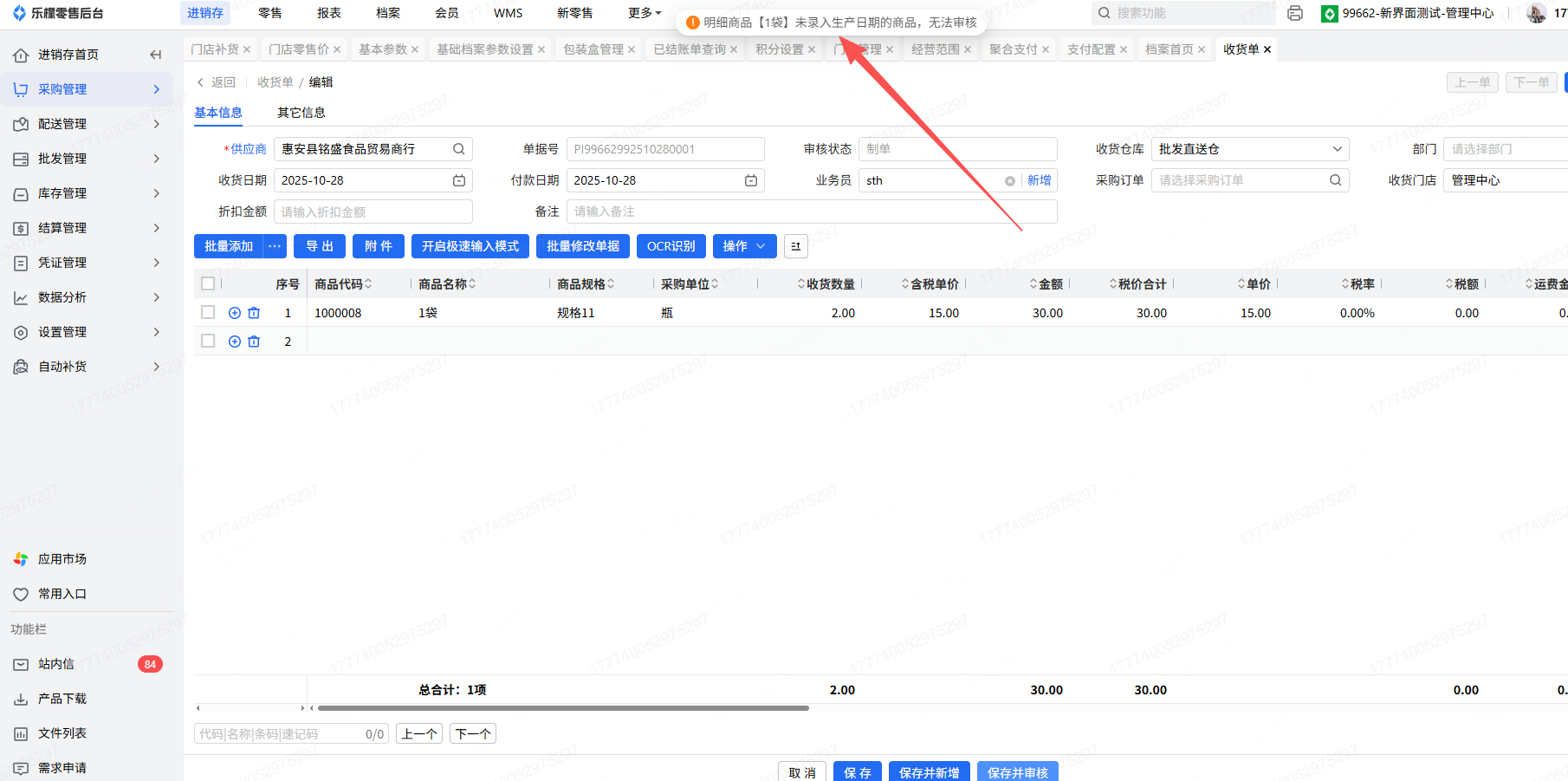1568x781 pixels.
Task: Open the more options button beside 批量添加
Action: (x=275, y=246)
